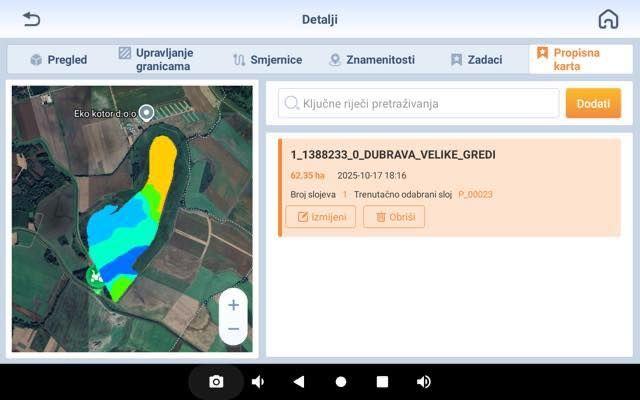Zoom out on the map
Image resolution: width=640 pixels, height=400 pixels.
click(x=233, y=329)
